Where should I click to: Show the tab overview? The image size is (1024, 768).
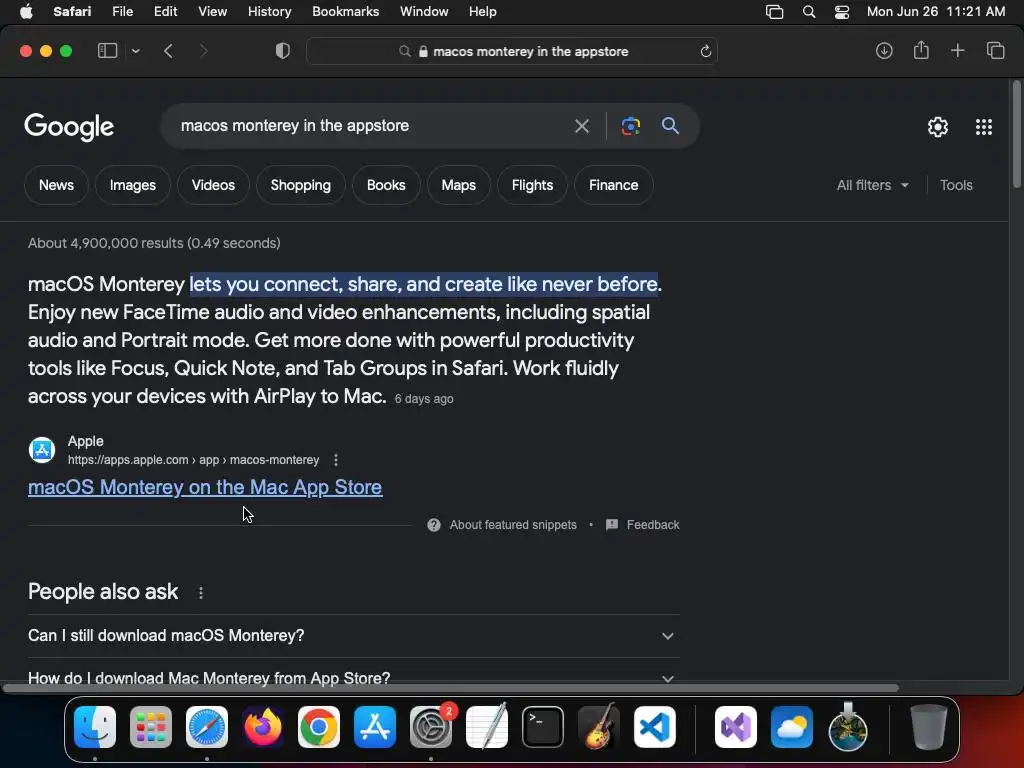pos(995,50)
